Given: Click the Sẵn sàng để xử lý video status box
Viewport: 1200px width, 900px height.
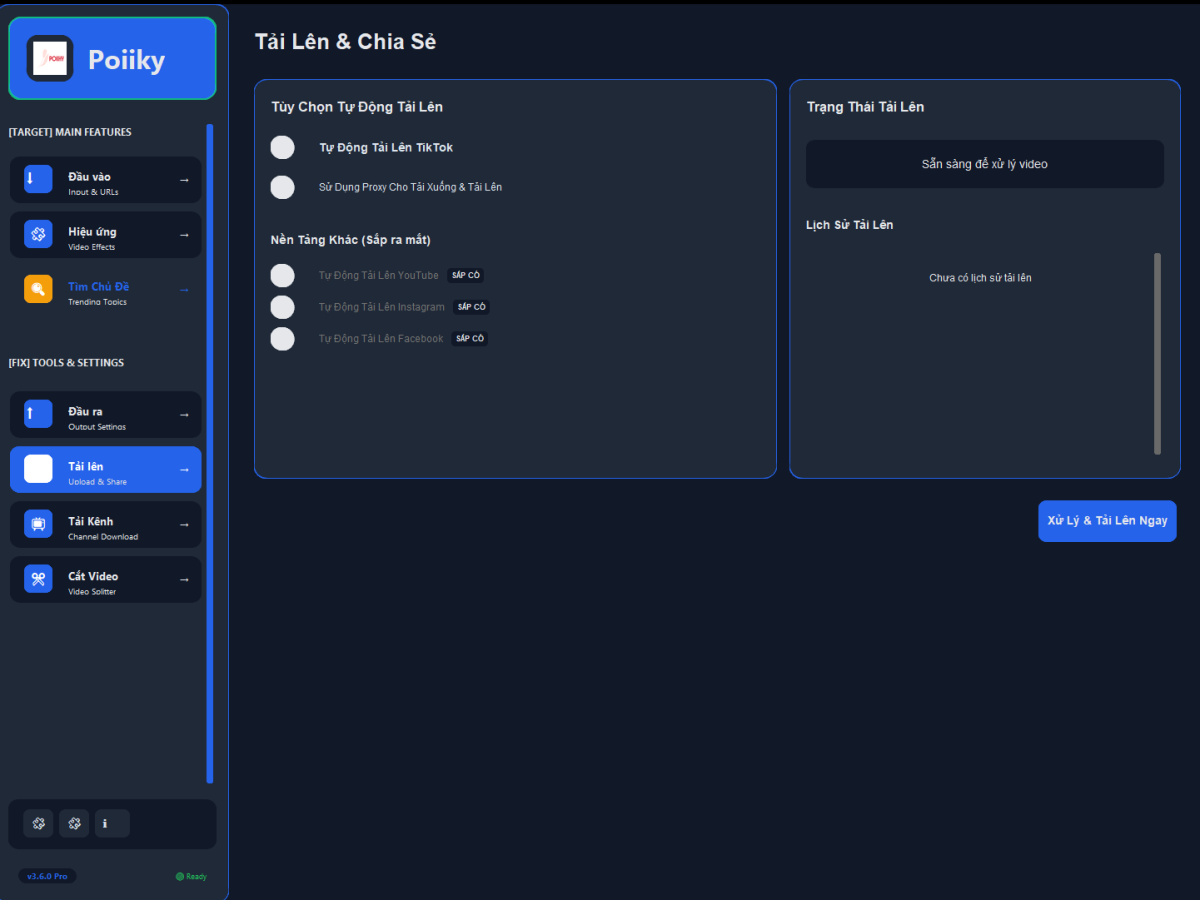Looking at the screenshot, I should [984, 164].
